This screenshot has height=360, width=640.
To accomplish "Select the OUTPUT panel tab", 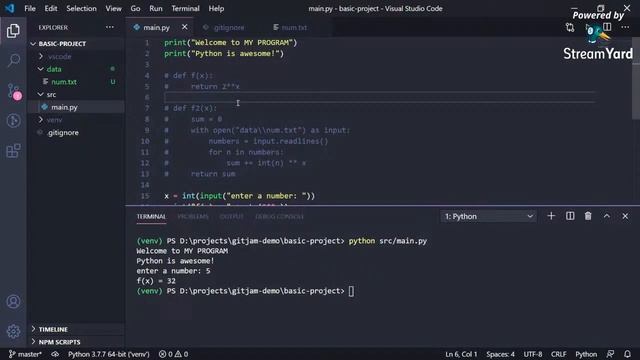I will click(231, 216).
